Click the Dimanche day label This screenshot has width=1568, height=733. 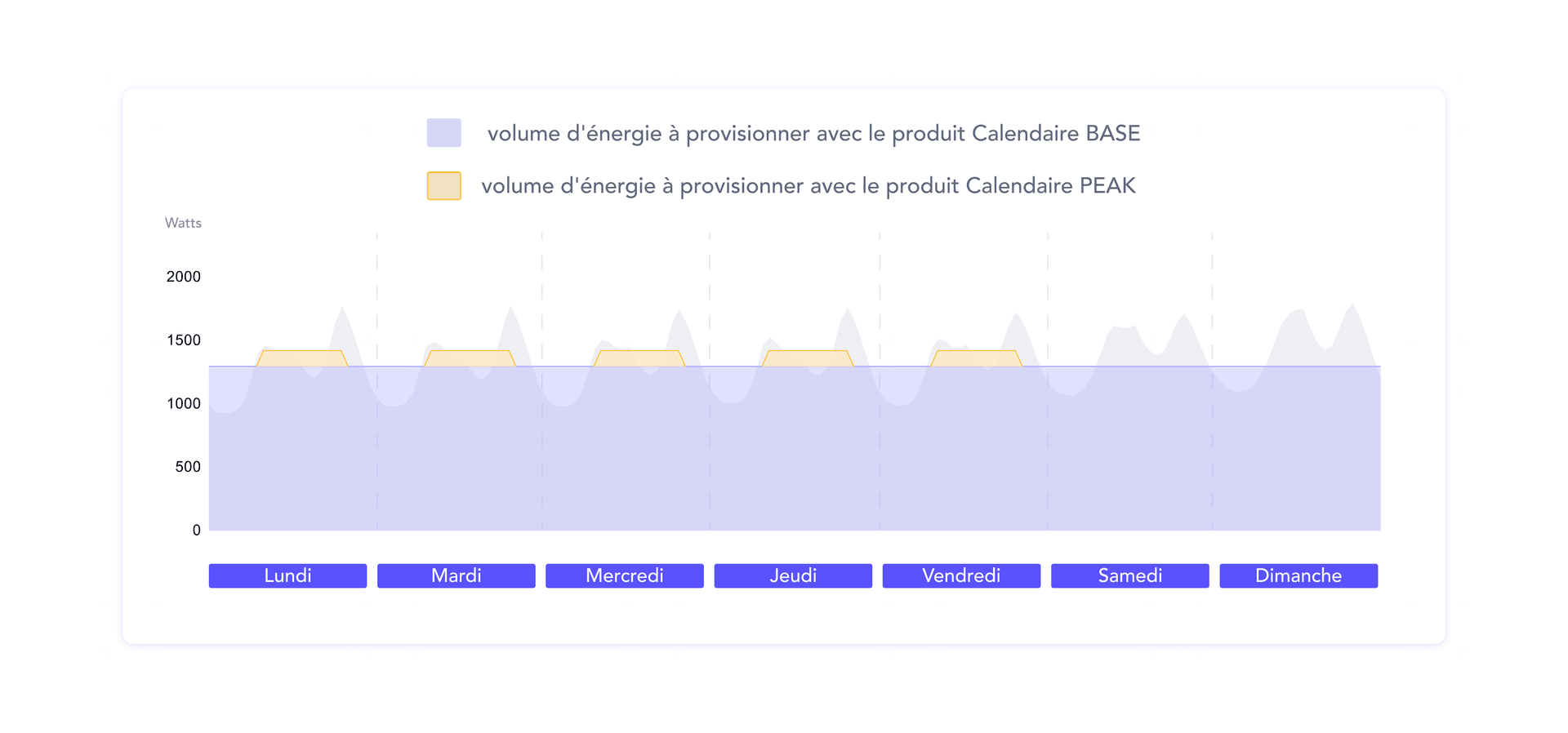pos(1298,575)
